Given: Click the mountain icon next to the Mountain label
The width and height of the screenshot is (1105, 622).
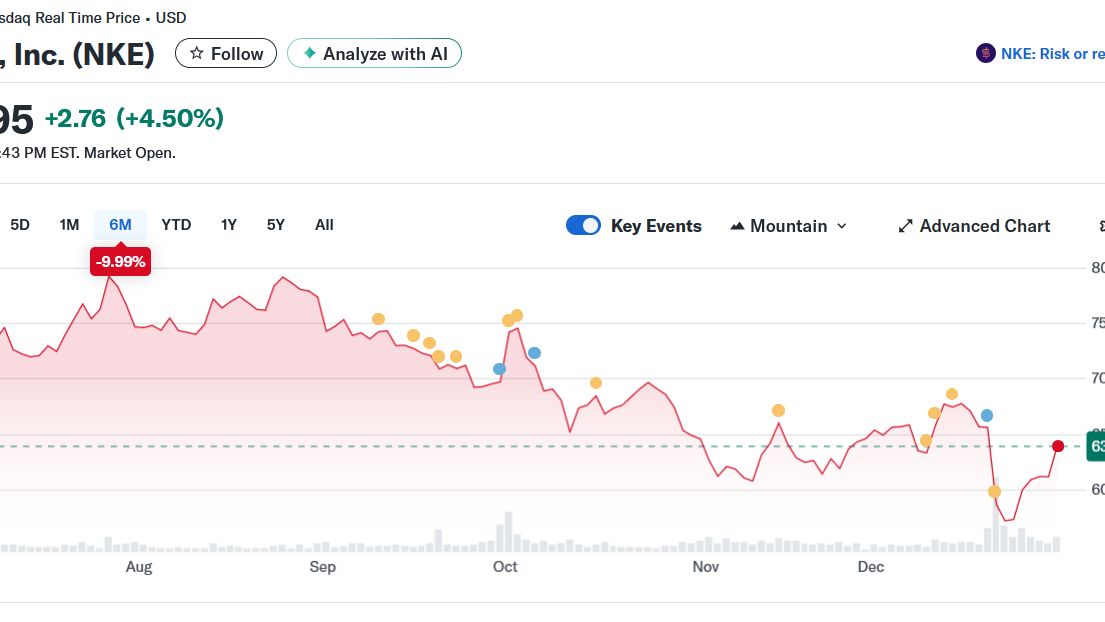Looking at the screenshot, I should (x=738, y=226).
